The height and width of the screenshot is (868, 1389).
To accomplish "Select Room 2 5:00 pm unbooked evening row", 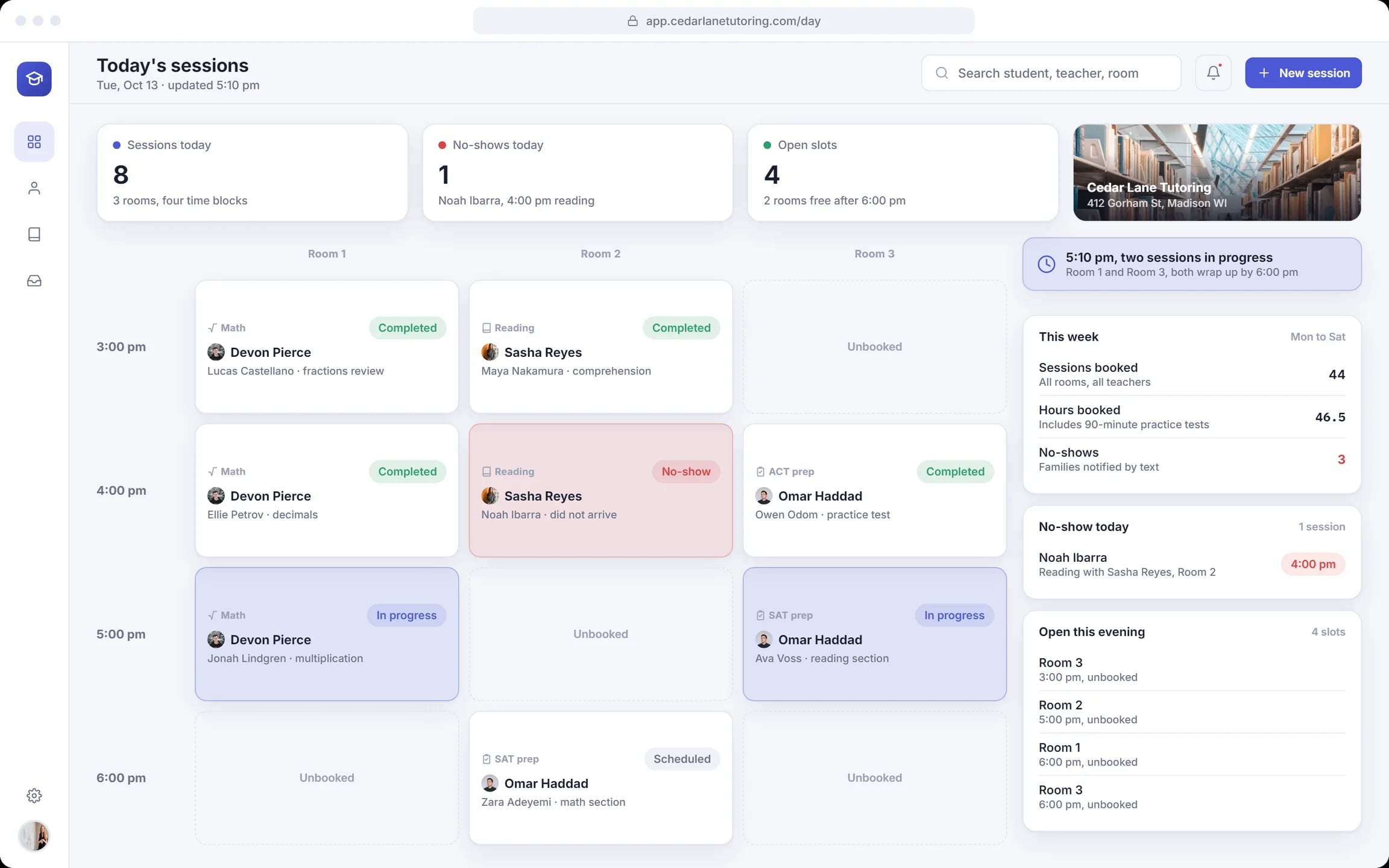I will click(1191, 712).
